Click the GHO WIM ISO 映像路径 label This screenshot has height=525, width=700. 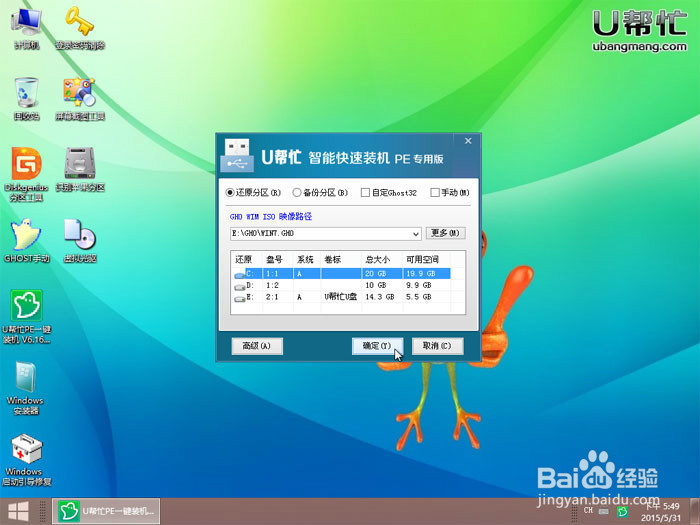[271, 217]
